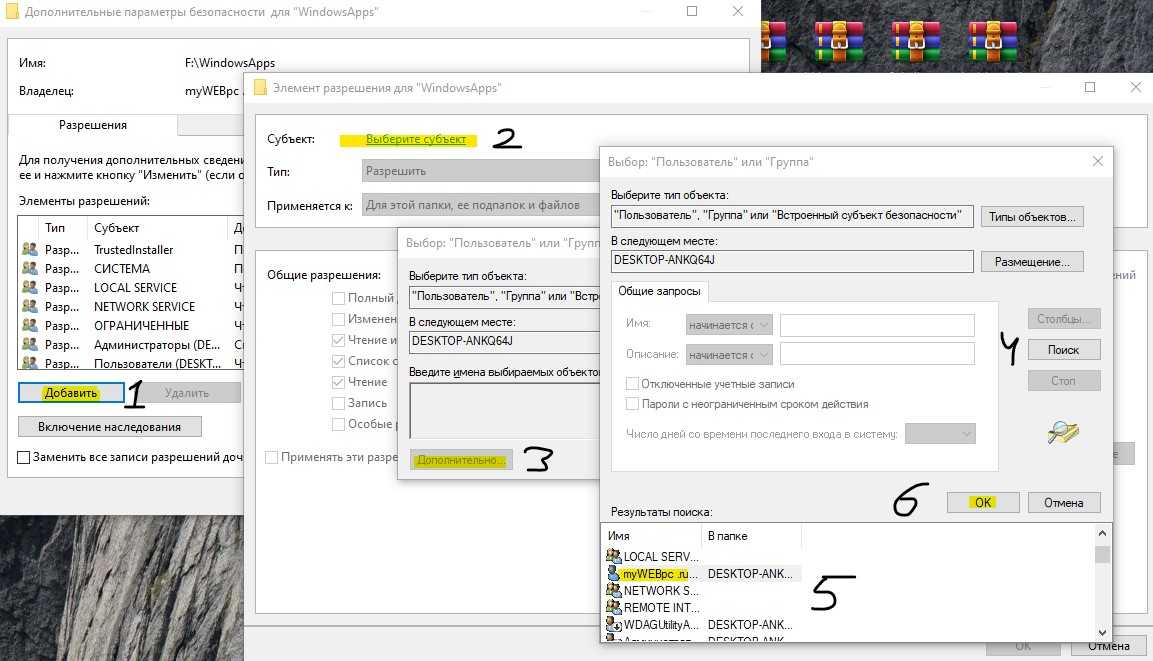The width and height of the screenshot is (1153, 661).
Task: Select the Общие запросы tab
Action: 658,291
